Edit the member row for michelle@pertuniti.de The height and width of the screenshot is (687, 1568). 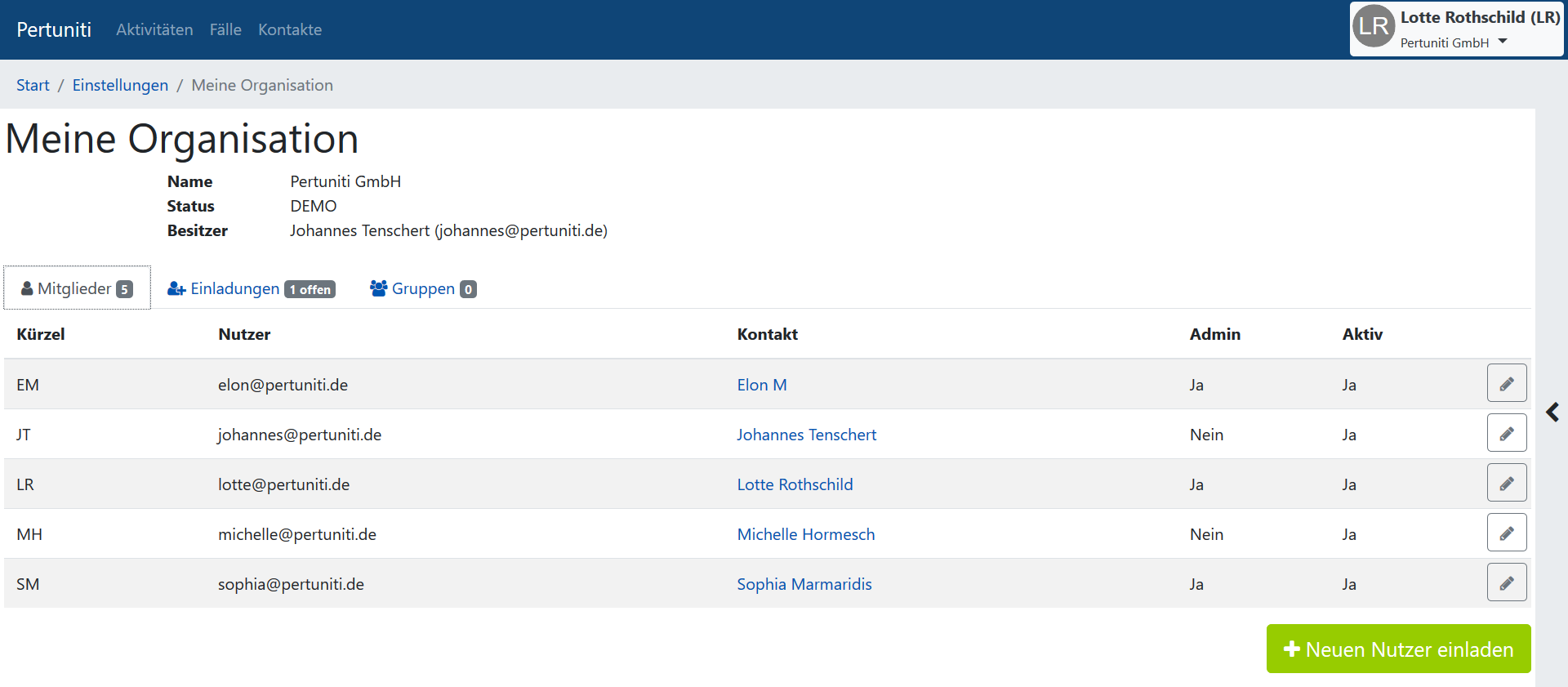click(x=1507, y=533)
